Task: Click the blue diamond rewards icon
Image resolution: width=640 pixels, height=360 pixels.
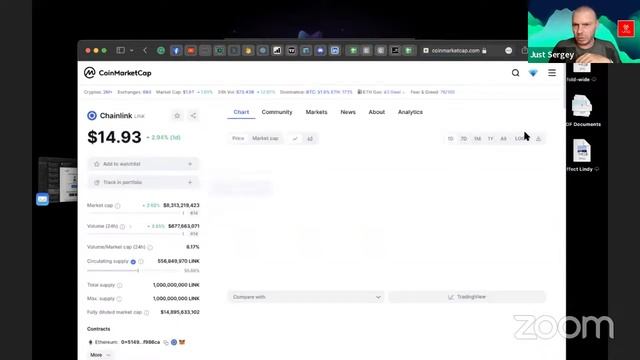Action: (x=533, y=73)
